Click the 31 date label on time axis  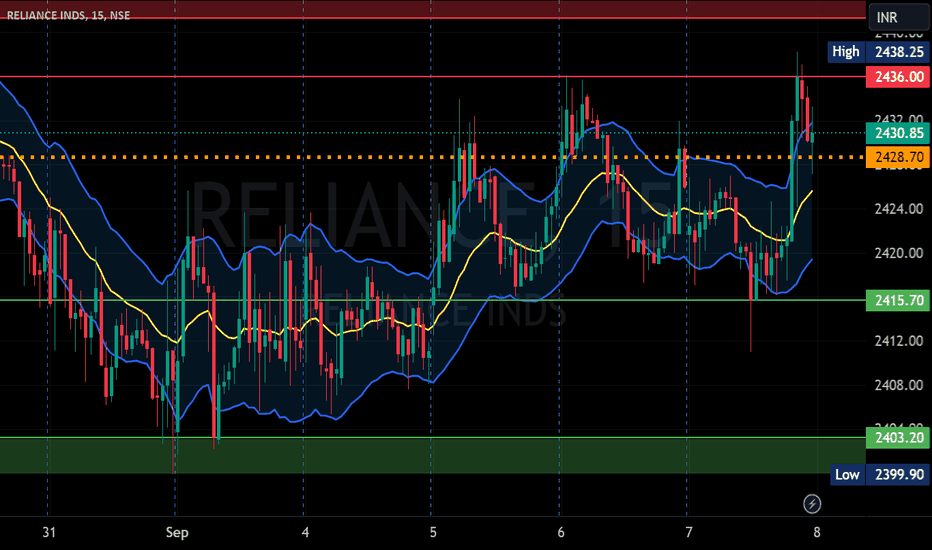49,532
